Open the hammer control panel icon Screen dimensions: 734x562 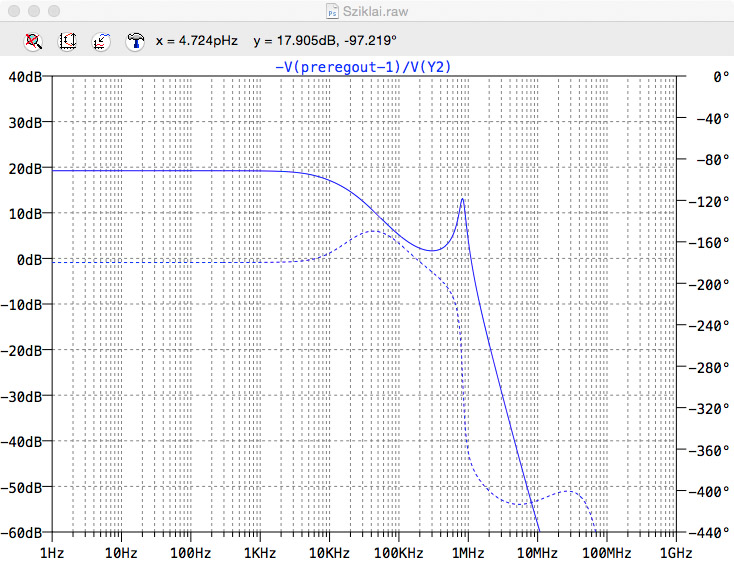135,42
